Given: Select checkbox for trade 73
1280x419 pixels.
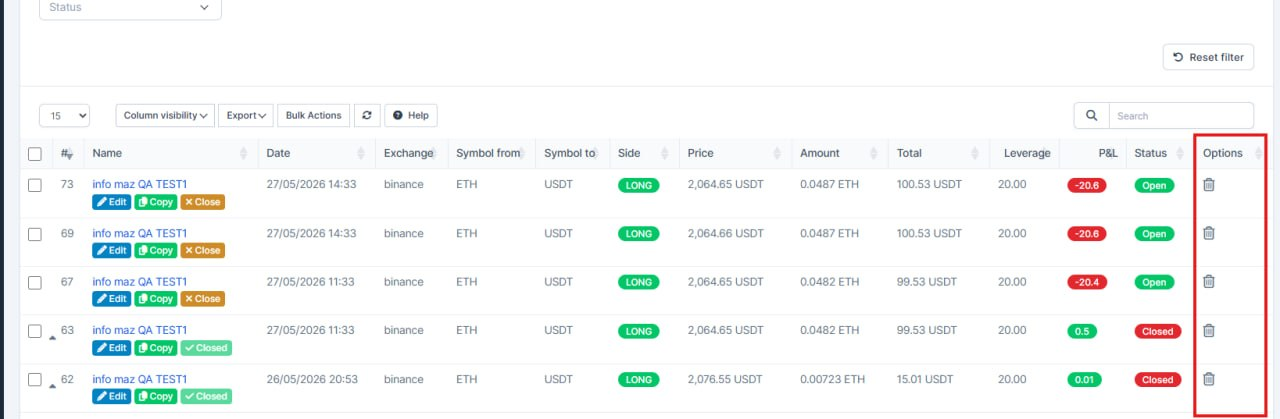Looking at the screenshot, I should pyautogui.click(x=35, y=185).
